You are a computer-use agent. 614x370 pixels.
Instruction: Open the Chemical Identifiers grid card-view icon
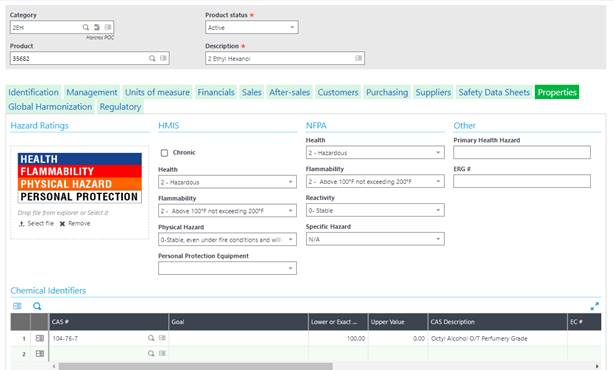[17, 306]
